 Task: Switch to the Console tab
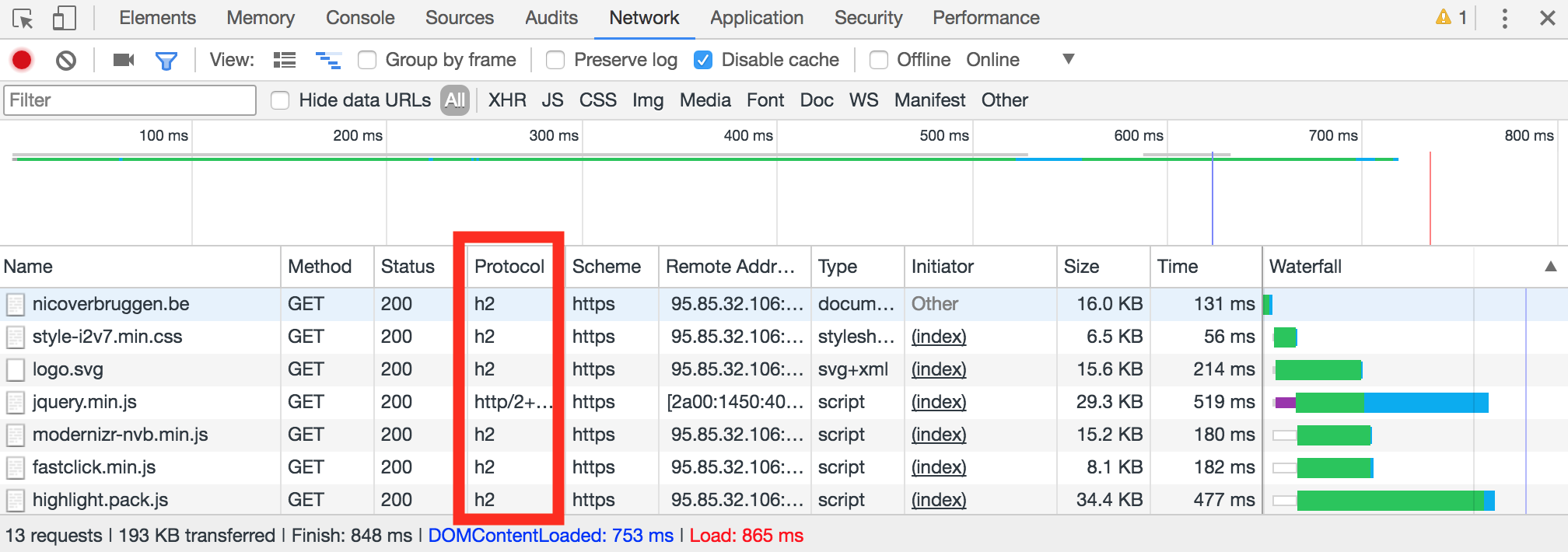click(x=360, y=18)
